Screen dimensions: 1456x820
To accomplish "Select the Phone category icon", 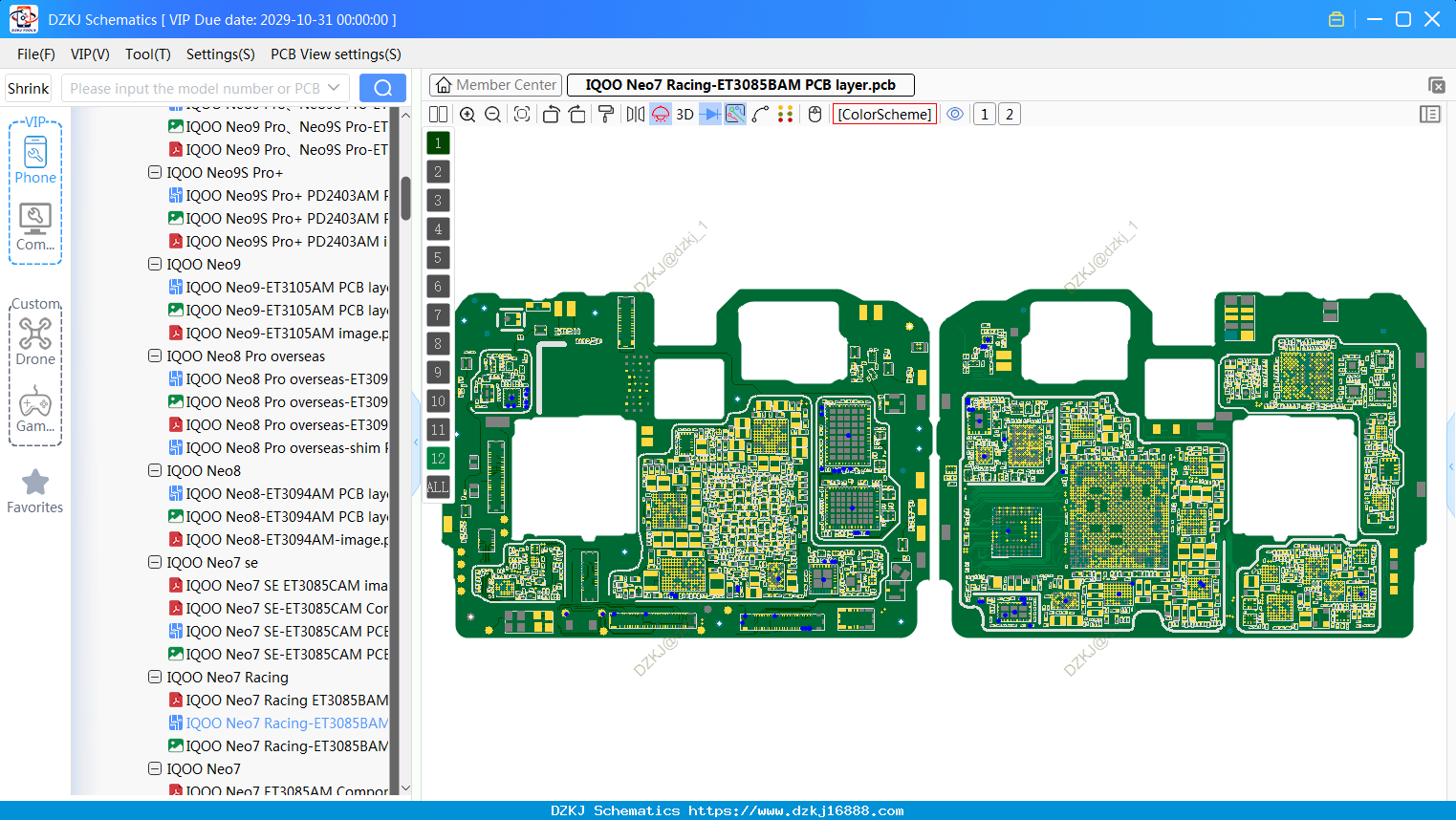I will coord(35,160).
